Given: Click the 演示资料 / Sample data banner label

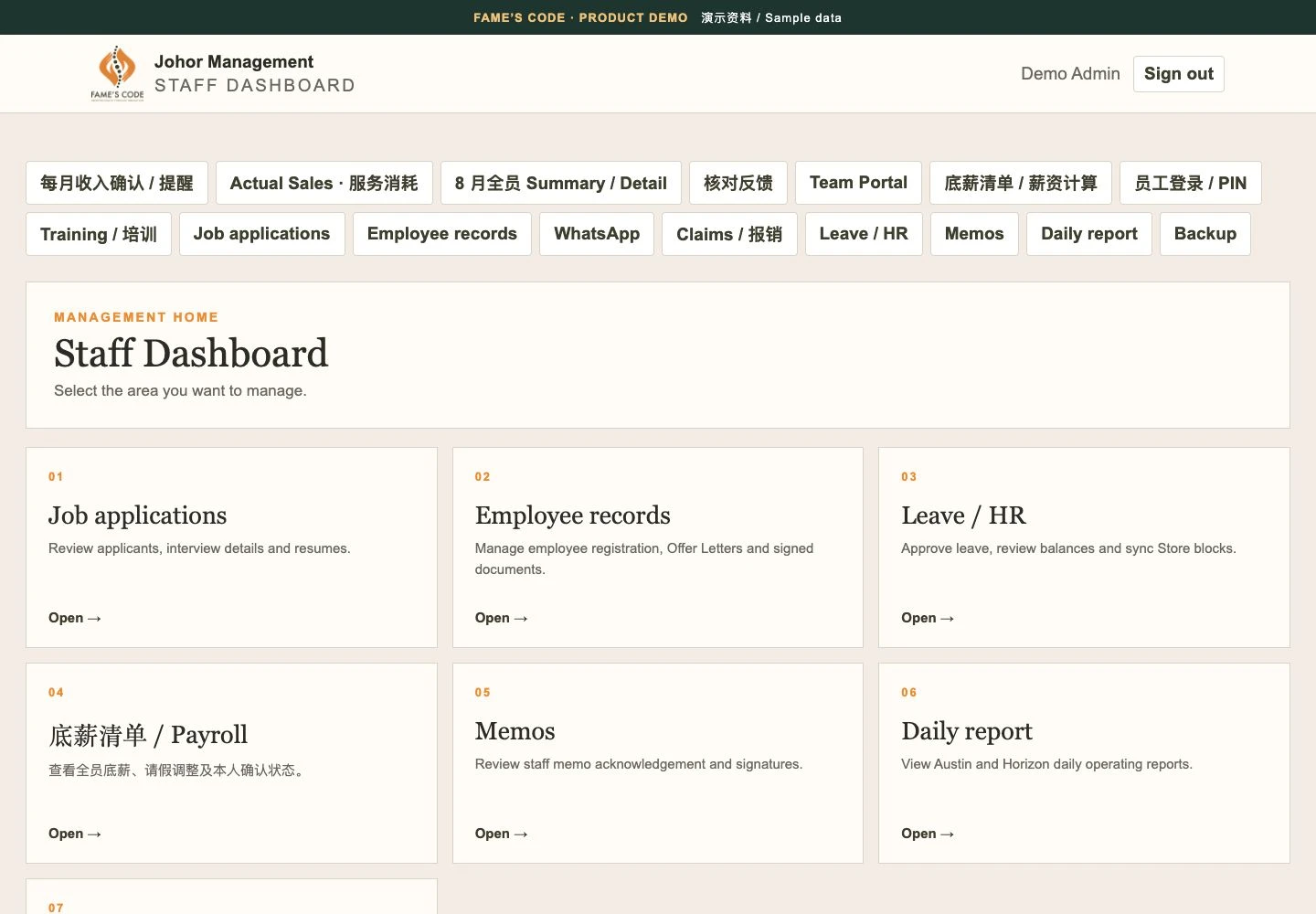Looking at the screenshot, I should (771, 17).
